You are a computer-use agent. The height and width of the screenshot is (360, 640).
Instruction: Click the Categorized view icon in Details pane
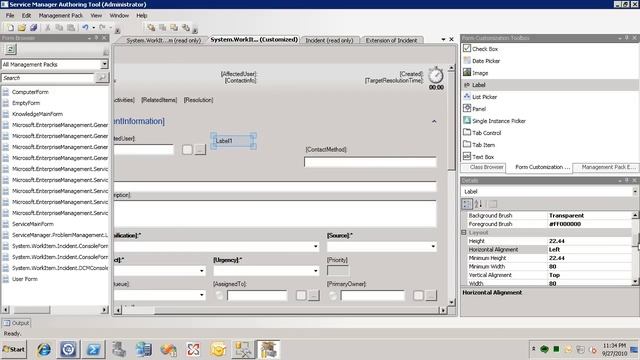(467, 204)
